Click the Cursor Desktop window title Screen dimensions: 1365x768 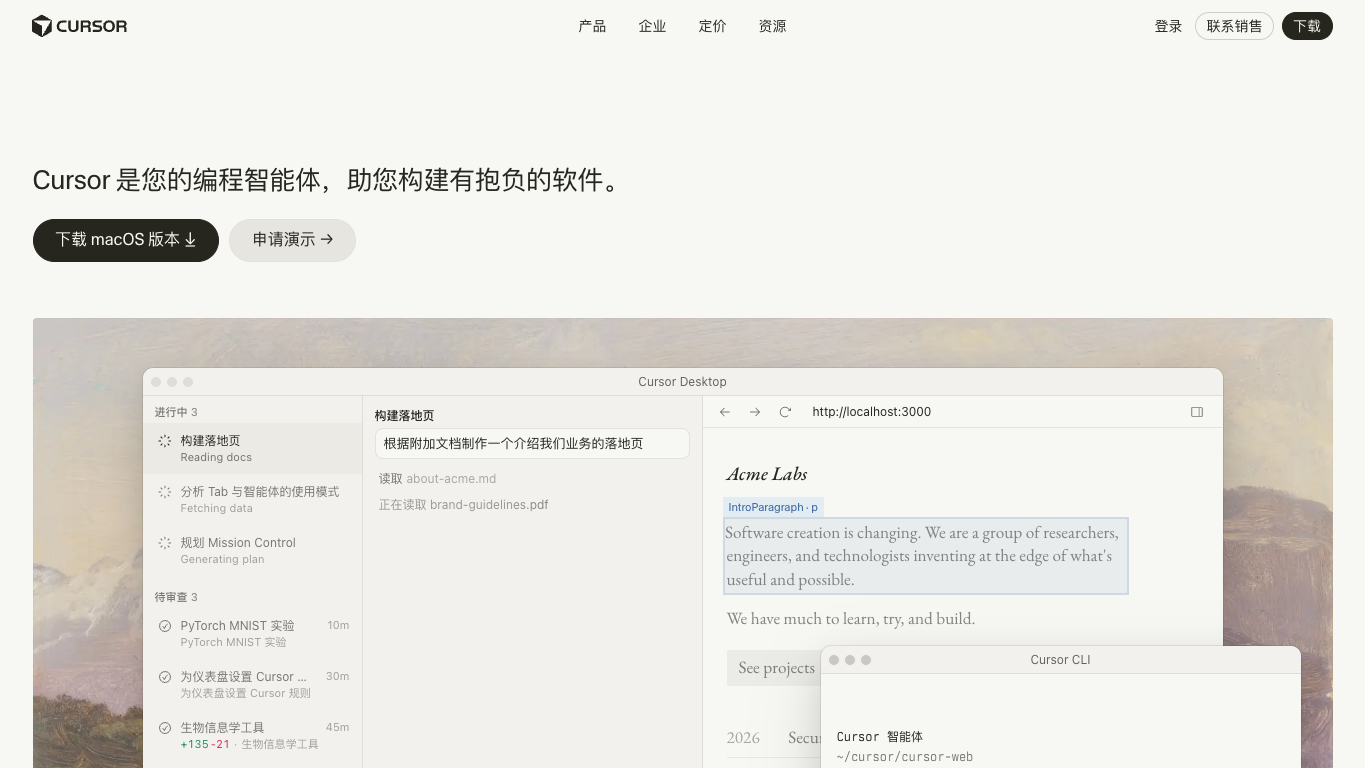click(x=683, y=382)
